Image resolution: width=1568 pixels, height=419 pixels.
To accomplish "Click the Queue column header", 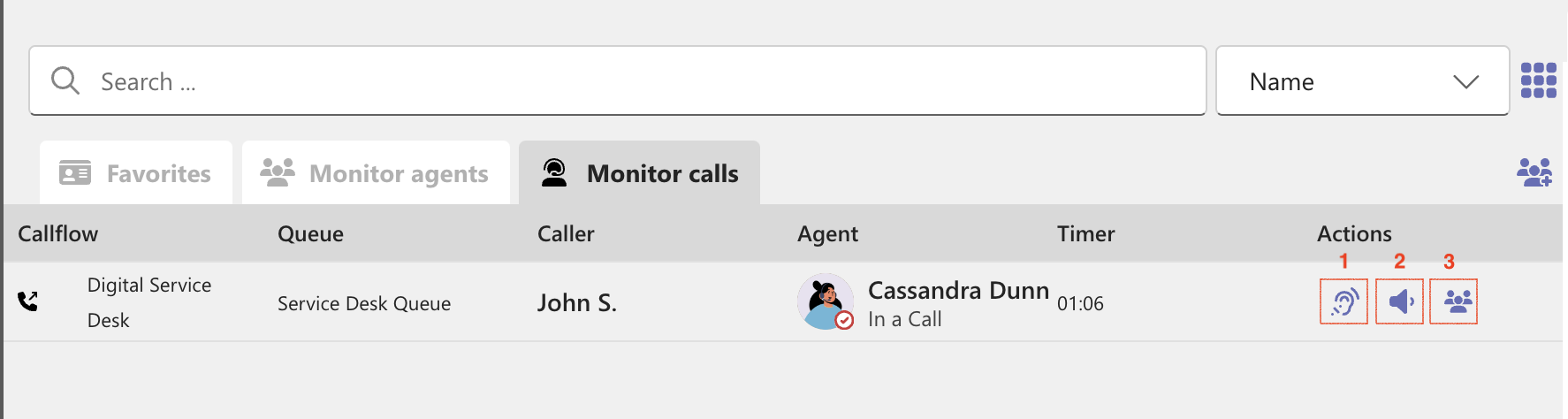I will pos(310,233).
